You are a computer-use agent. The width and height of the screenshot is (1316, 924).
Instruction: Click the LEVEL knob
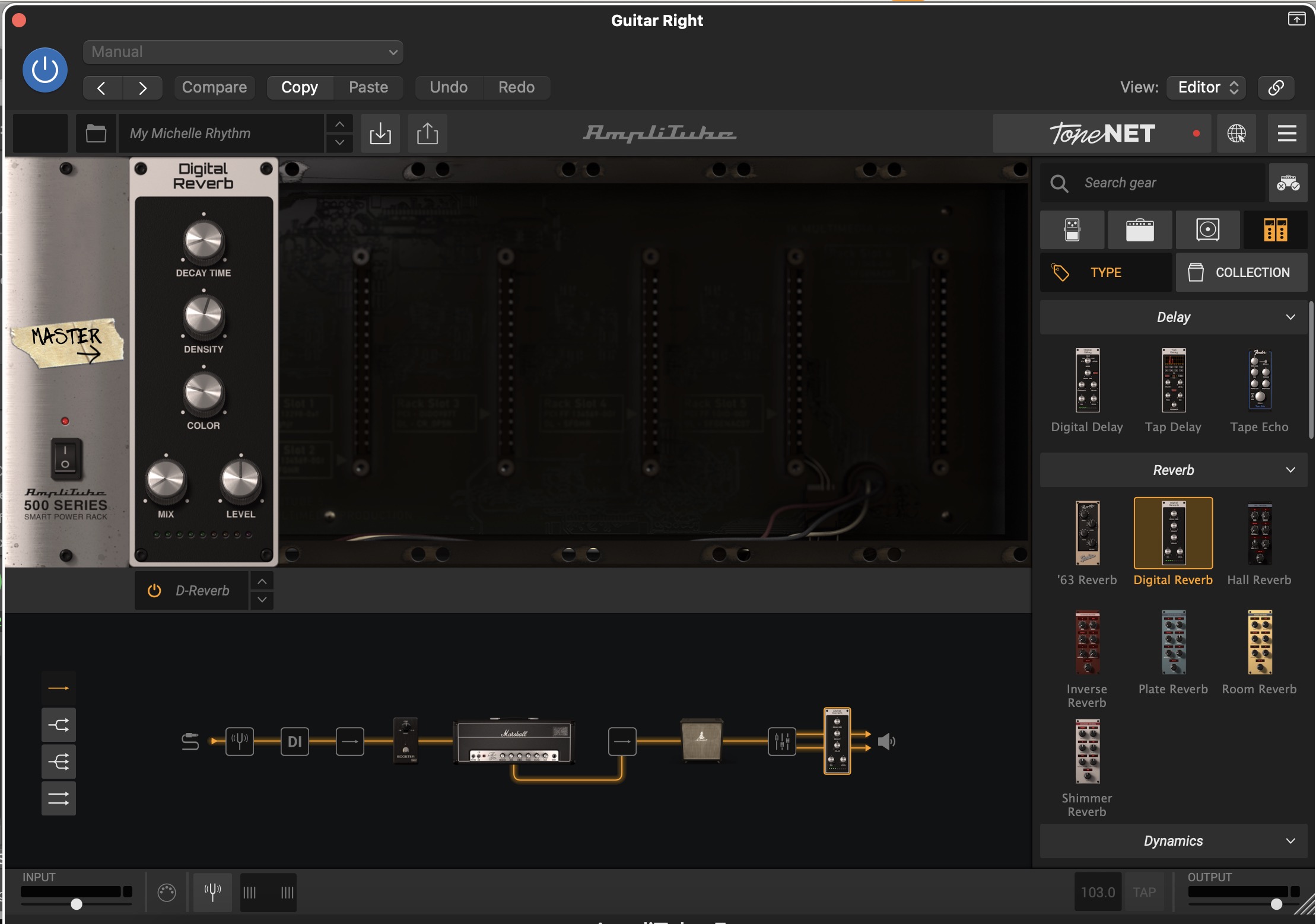click(240, 480)
